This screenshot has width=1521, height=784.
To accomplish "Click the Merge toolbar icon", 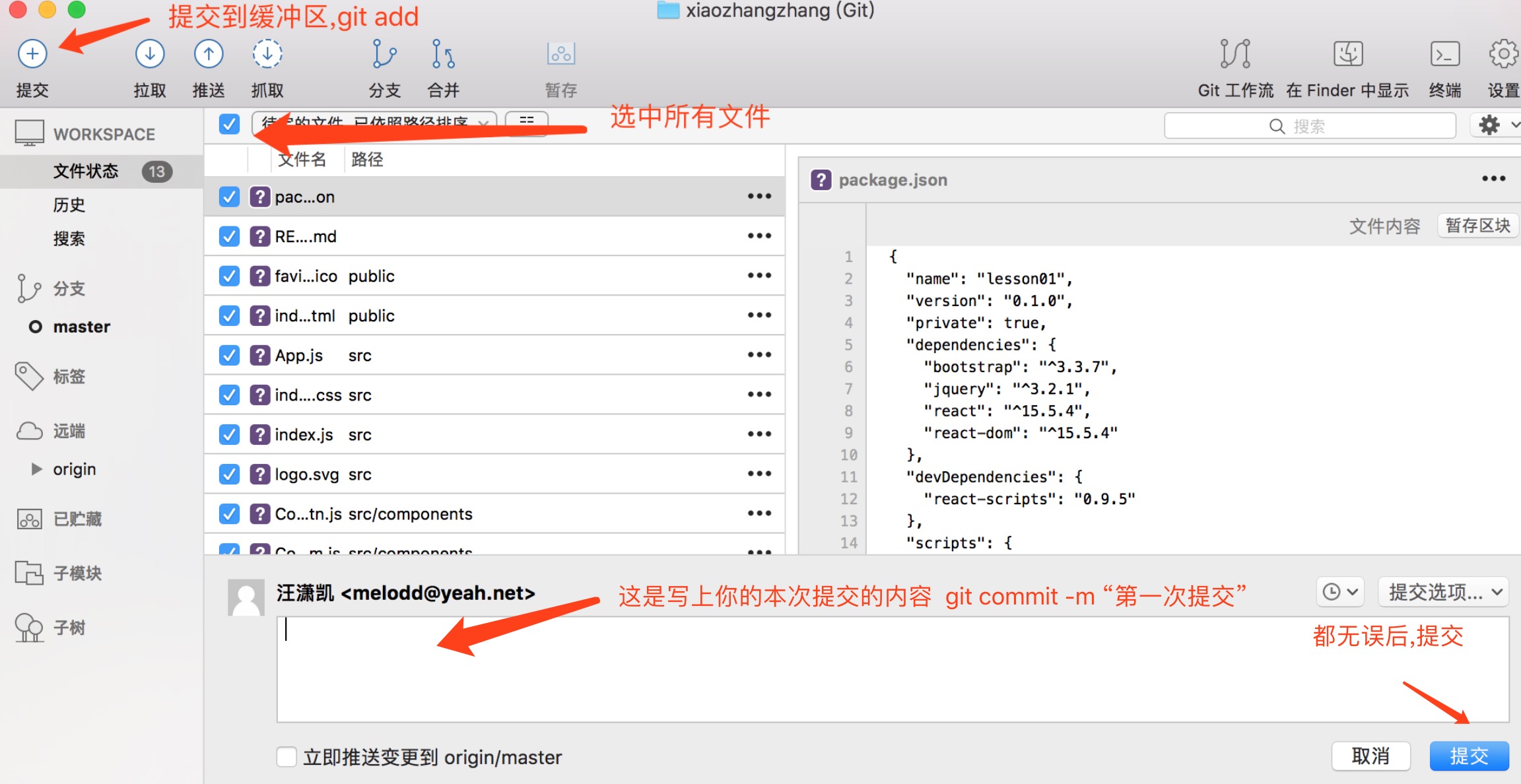I will [x=443, y=54].
